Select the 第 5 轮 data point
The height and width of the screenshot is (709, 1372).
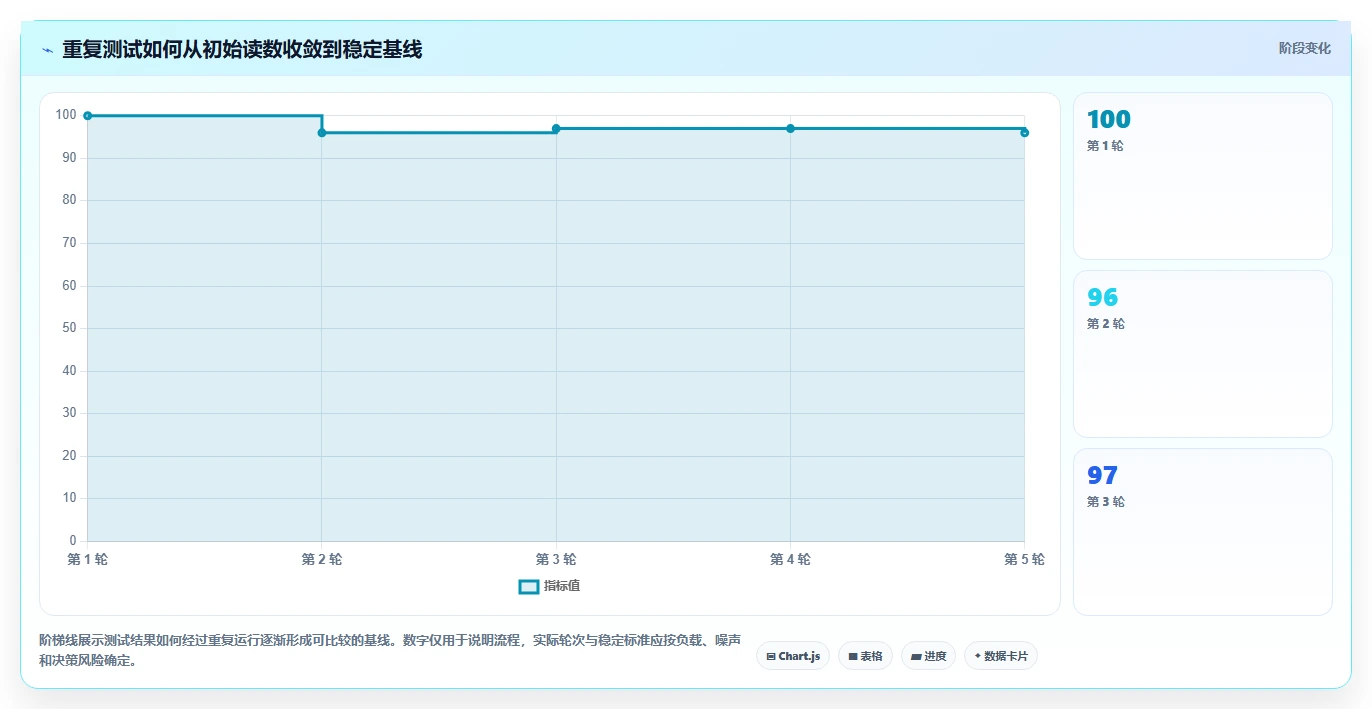click(1024, 133)
